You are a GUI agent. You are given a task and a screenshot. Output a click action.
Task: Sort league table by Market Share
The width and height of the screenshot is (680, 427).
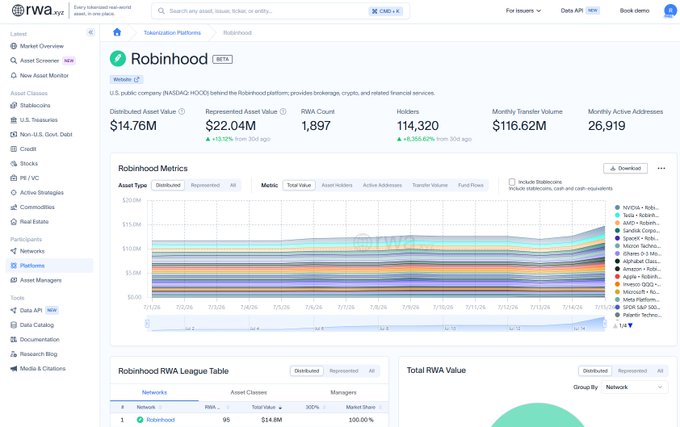pos(363,407)
